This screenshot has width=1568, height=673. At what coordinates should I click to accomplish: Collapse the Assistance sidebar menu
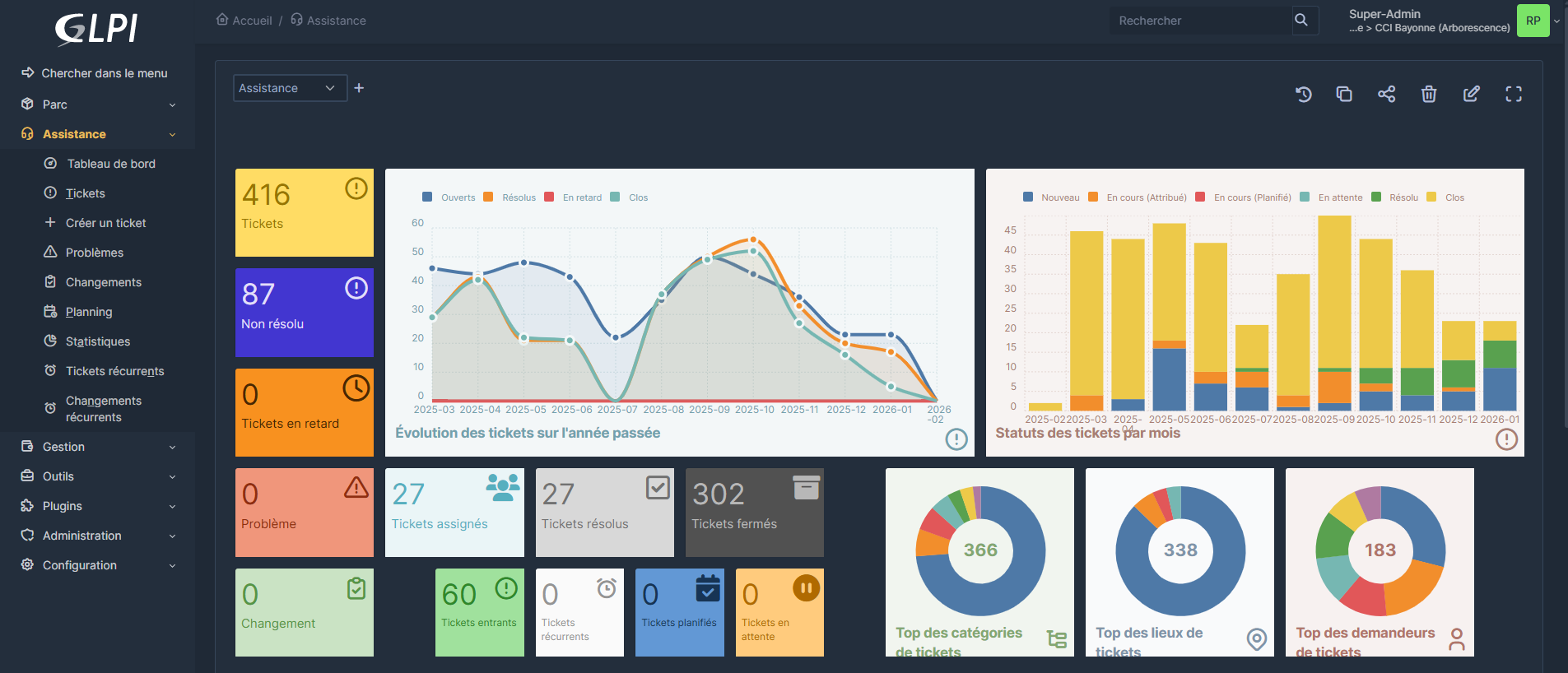[98, 134]
